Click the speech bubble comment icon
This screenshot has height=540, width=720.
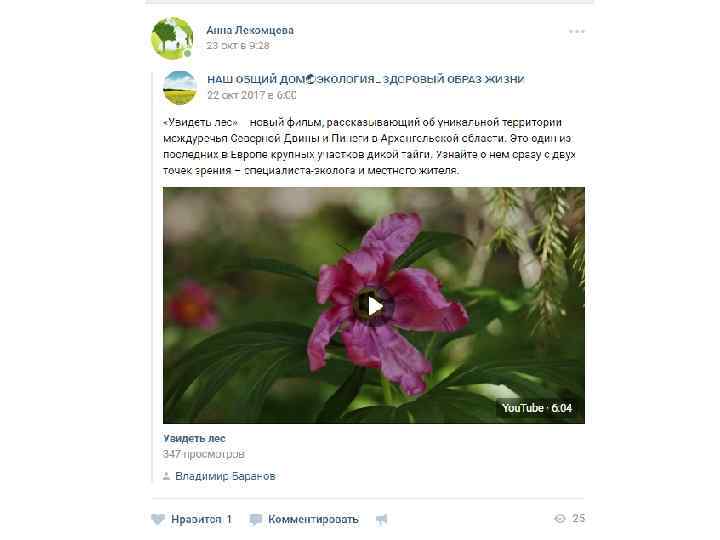[255, 519]
